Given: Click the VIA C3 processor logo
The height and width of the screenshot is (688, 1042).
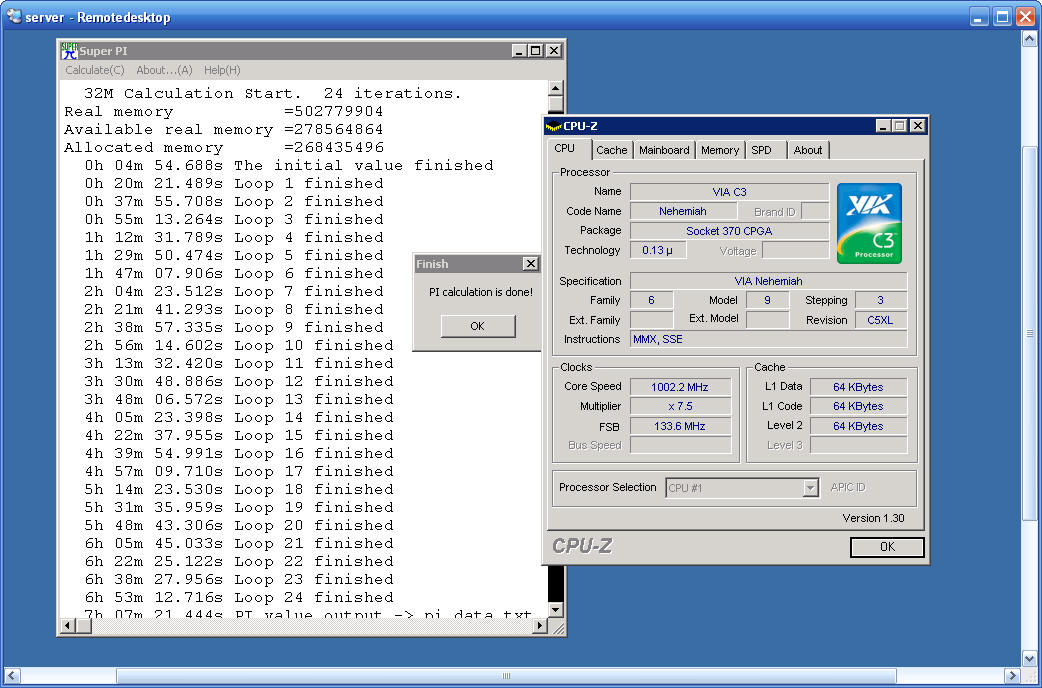Looking at the screenshot, I should 869,223.
